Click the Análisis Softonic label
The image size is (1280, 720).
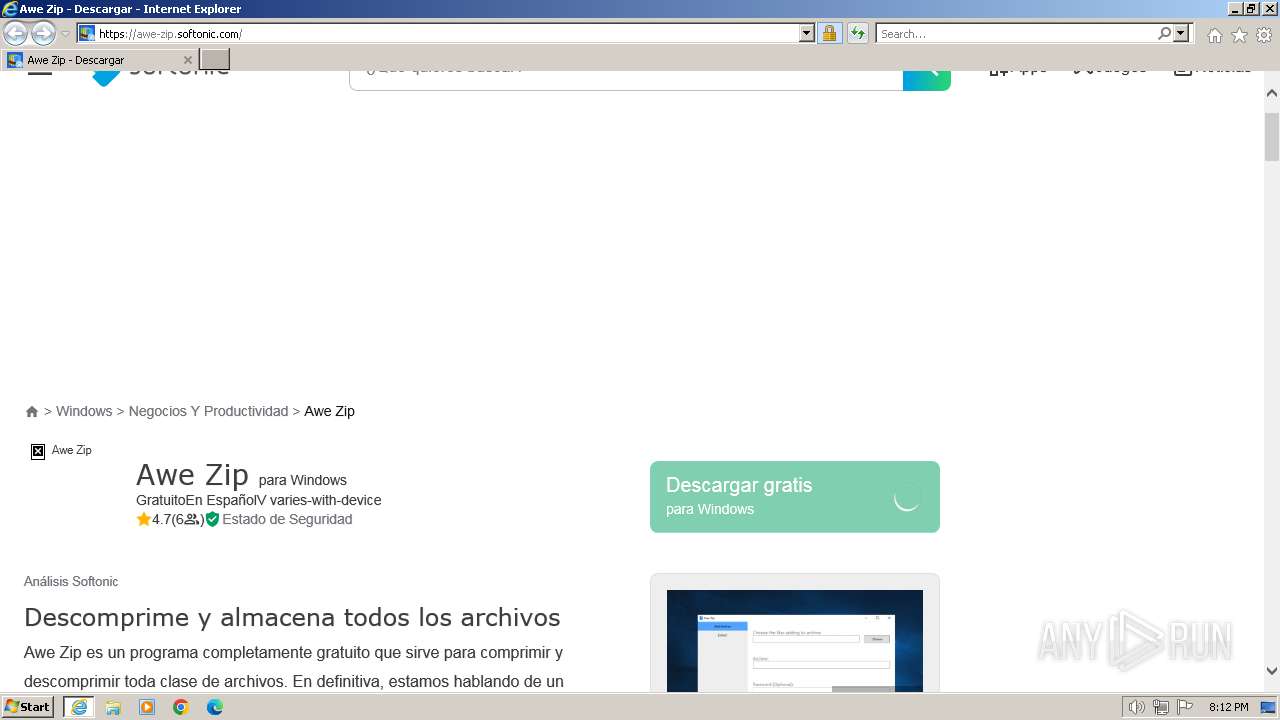tap(71, 581)
